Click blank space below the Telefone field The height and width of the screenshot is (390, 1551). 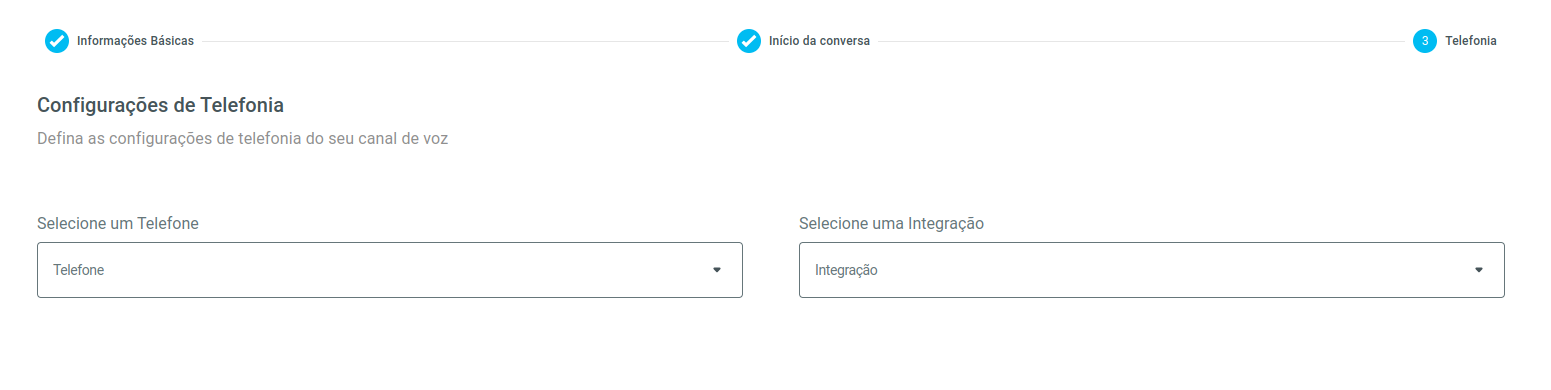390,340
